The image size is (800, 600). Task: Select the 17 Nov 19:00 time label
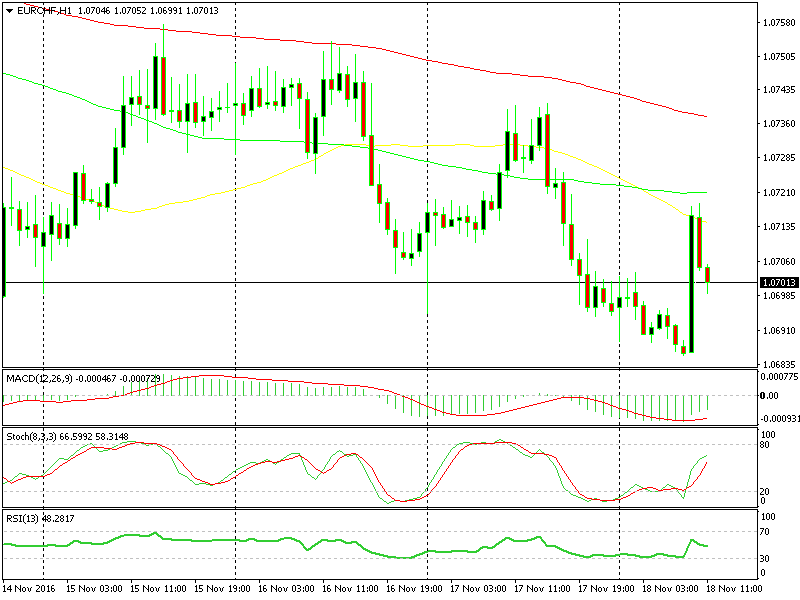[x=606, y=589]
